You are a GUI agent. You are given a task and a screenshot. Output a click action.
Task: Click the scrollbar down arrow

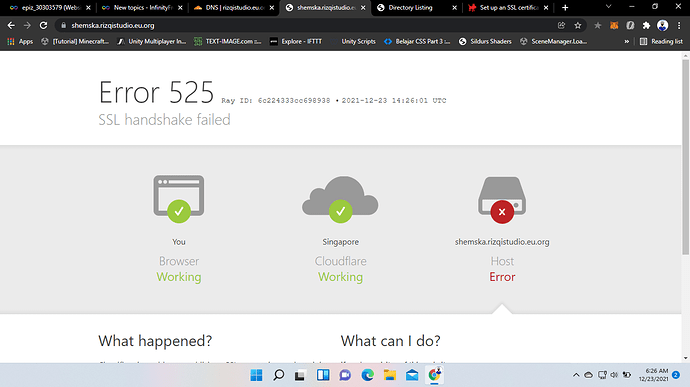(686, 358)
